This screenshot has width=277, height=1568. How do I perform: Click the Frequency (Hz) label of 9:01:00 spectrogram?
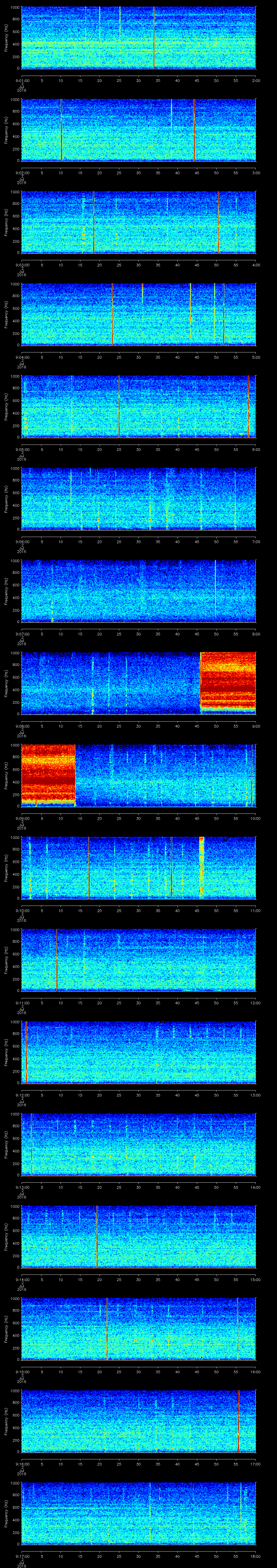tap(6, 38)
